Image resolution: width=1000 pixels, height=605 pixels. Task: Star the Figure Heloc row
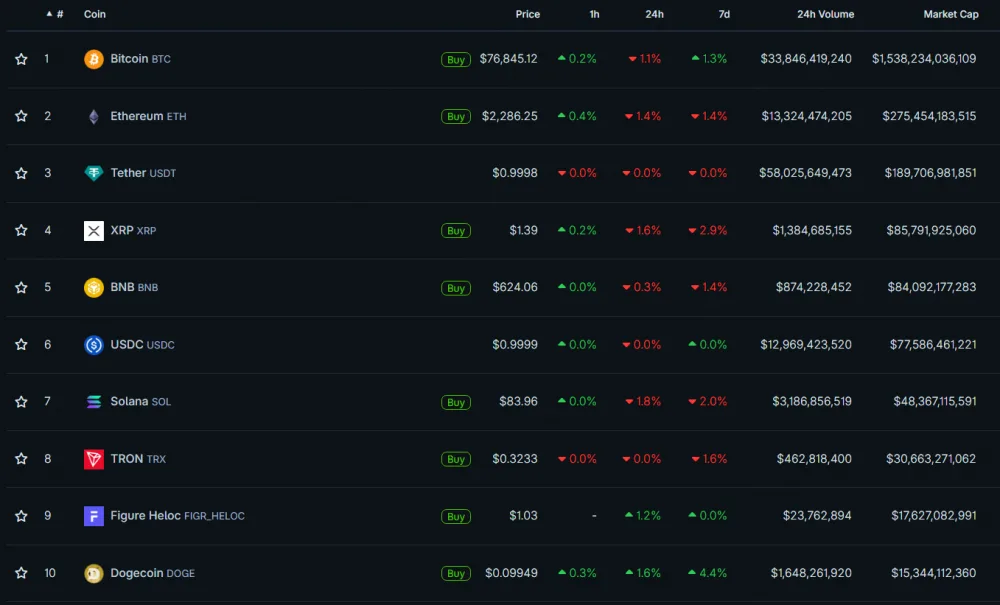[x=21, y=516]
